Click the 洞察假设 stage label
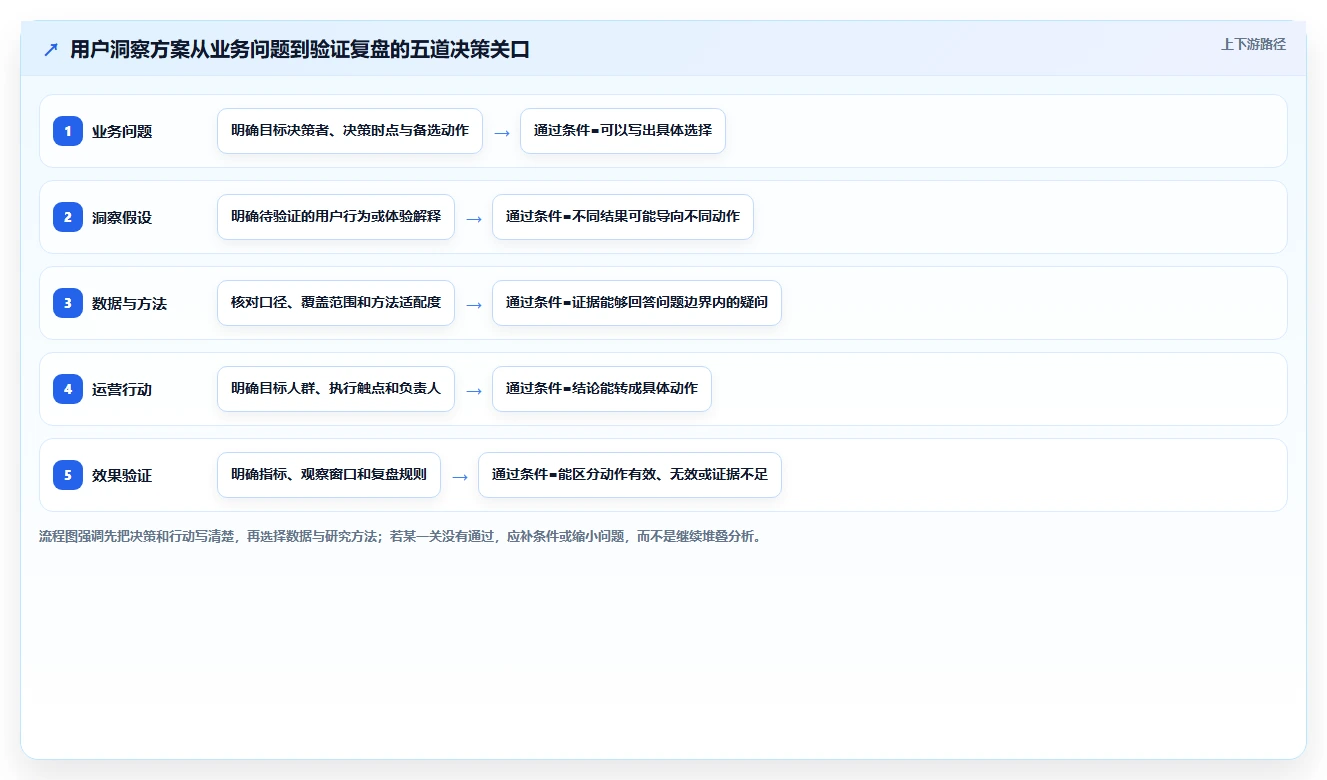The height and width of the screenshot is (780, 1327). 122,217
